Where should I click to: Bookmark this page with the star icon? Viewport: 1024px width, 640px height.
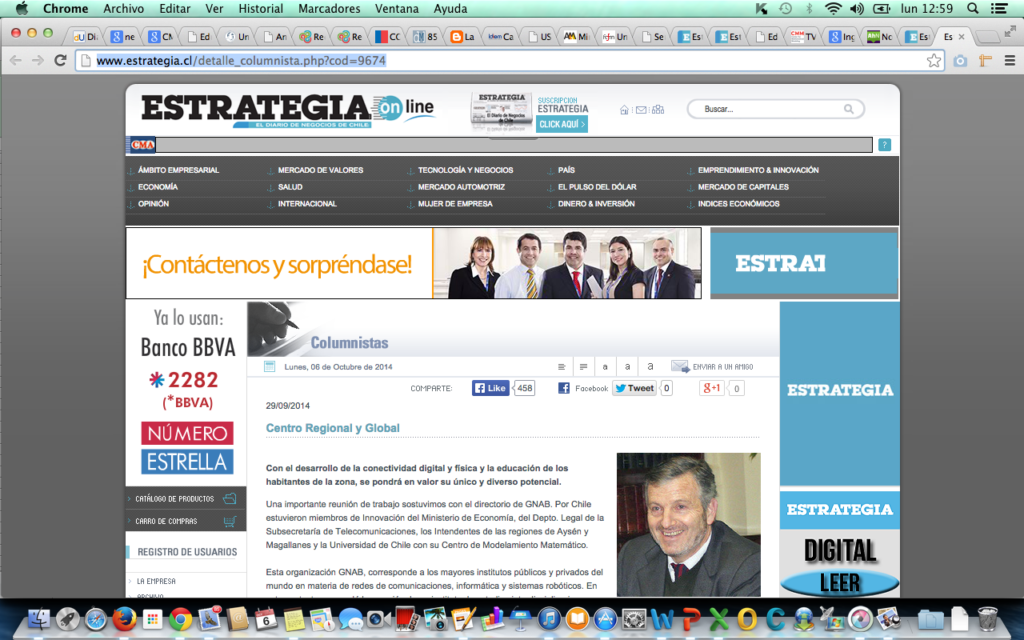pos(934,60)
